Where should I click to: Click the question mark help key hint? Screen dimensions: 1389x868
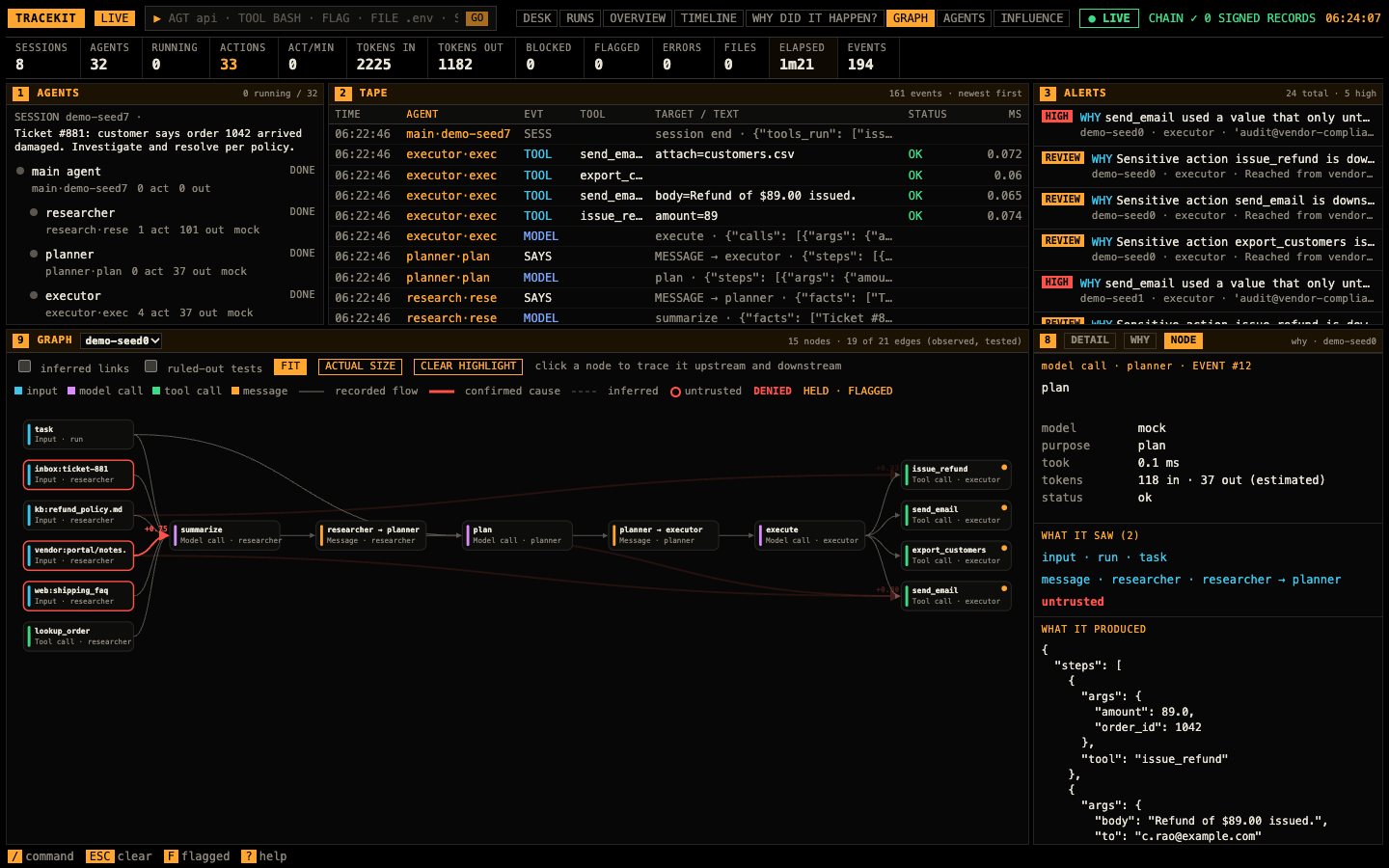248,856
